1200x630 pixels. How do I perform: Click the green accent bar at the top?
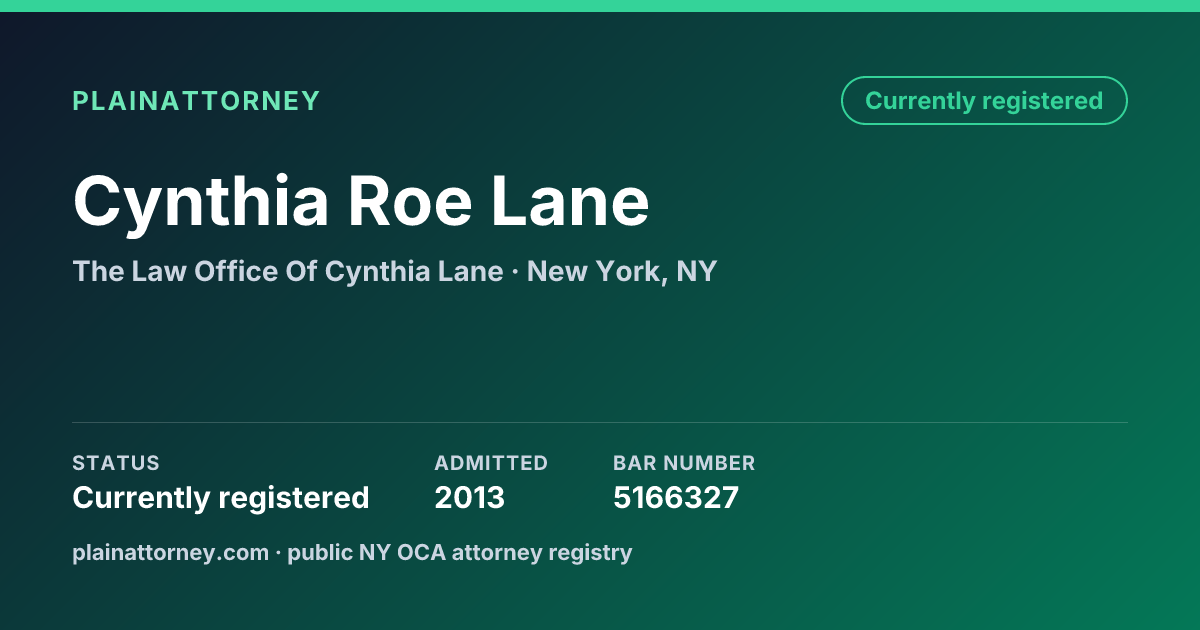[600, 6]
